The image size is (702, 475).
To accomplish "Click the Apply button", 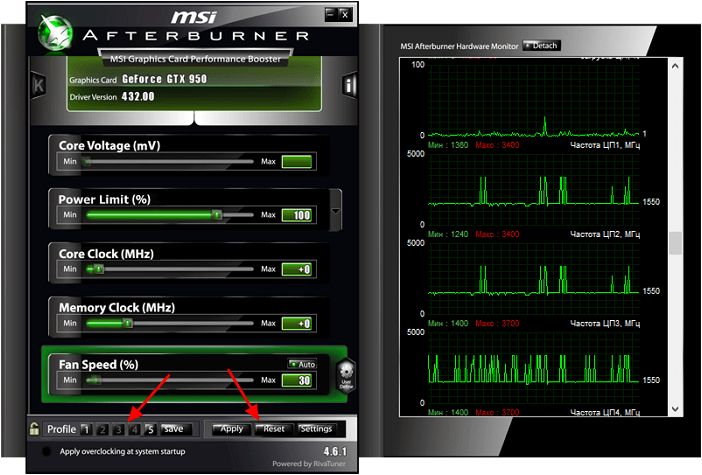I will (x=231, y=429).
